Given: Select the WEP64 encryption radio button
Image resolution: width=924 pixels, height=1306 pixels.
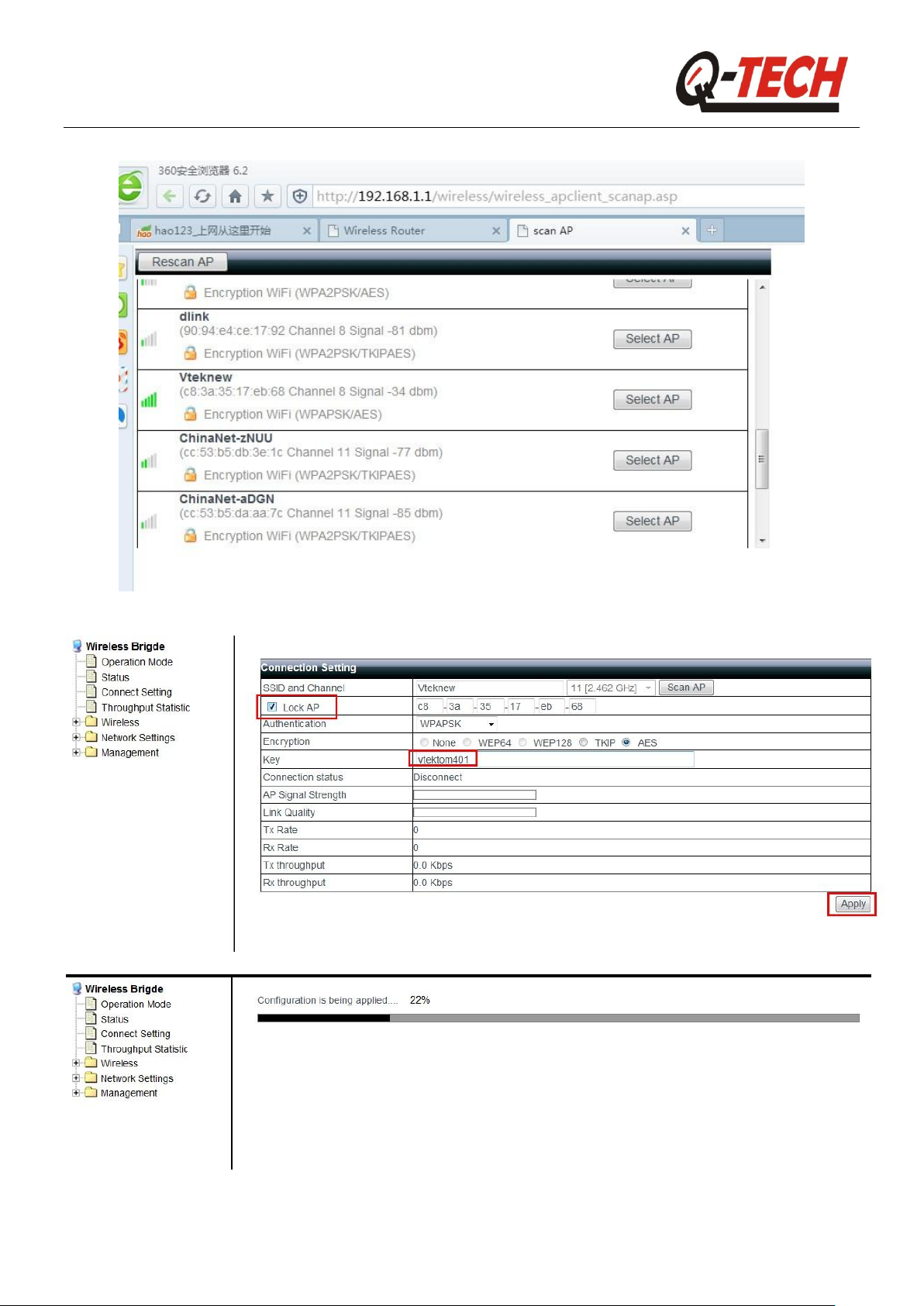Looking at the screenshot, I should click(x=467, y=743).
